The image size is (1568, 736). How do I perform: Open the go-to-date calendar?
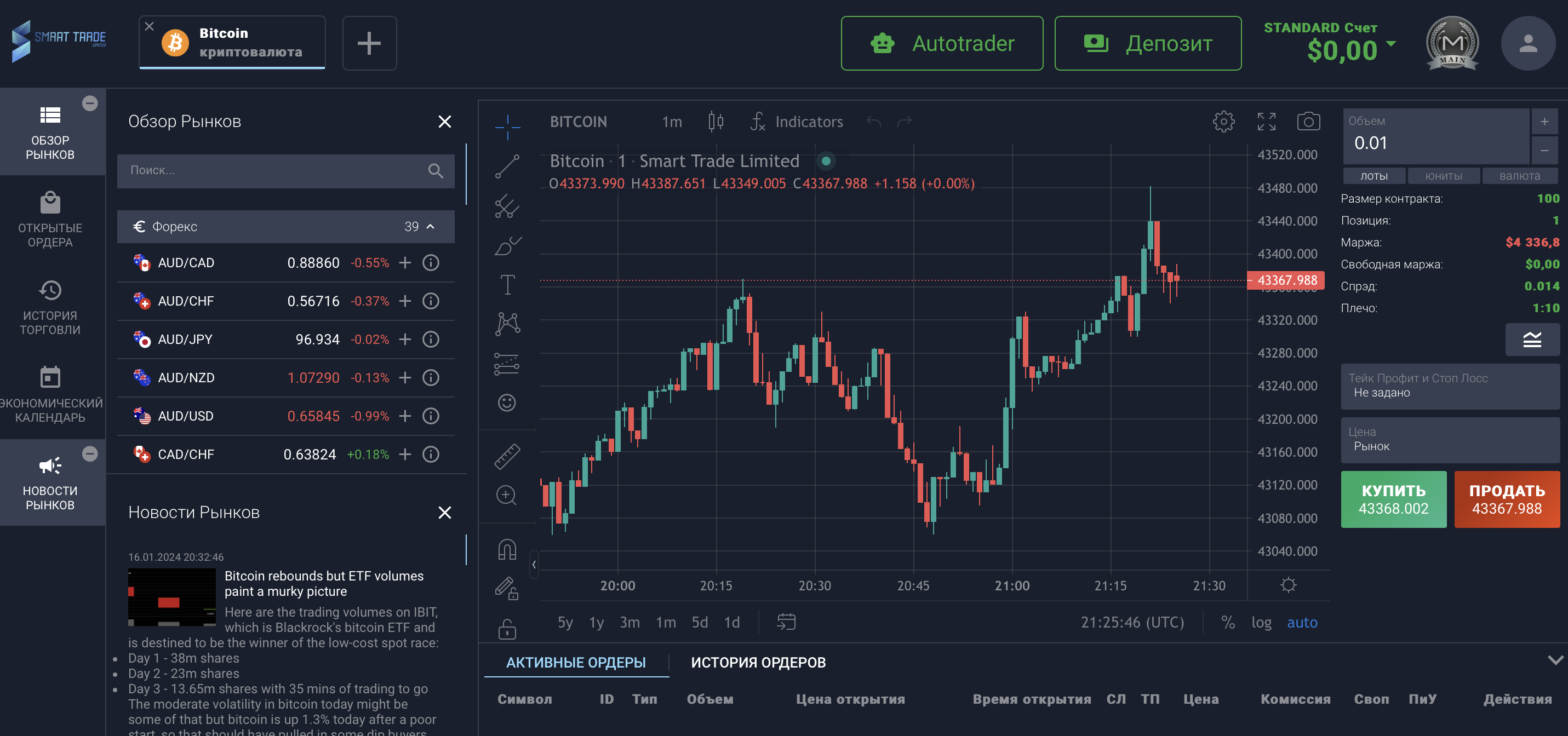tap(786, 622)
